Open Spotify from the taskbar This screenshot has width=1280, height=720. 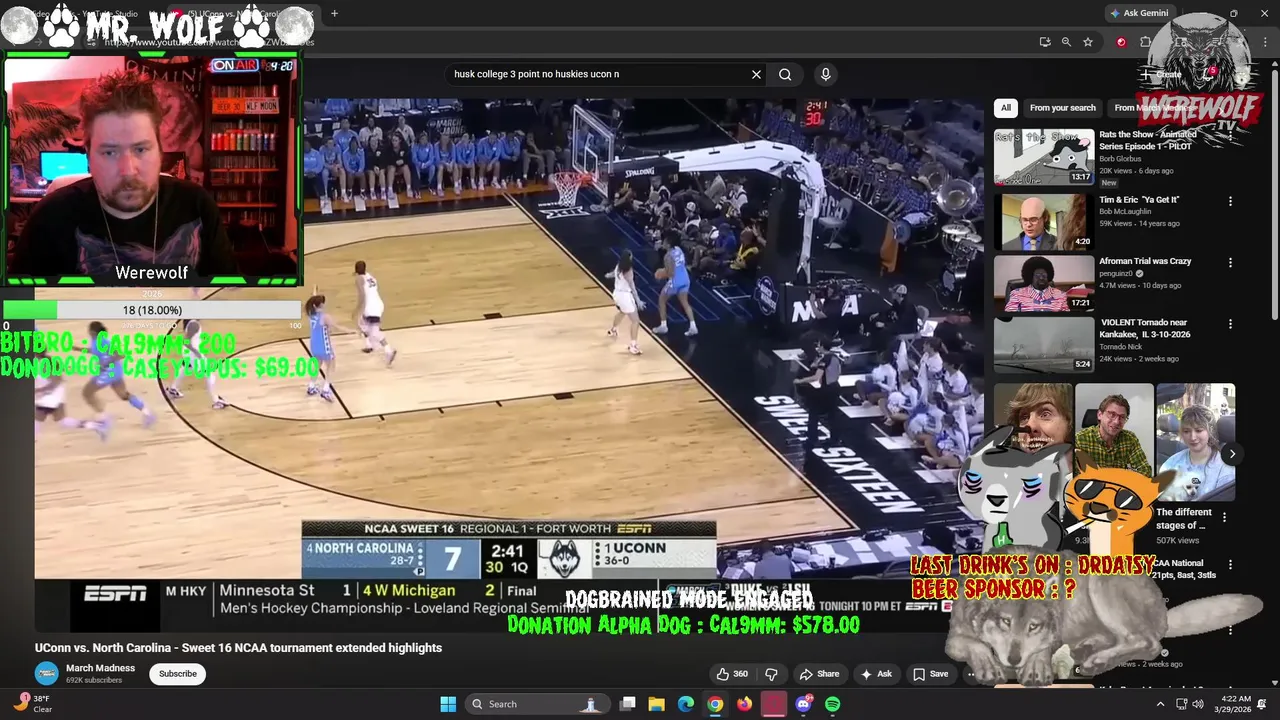[832, 704]
